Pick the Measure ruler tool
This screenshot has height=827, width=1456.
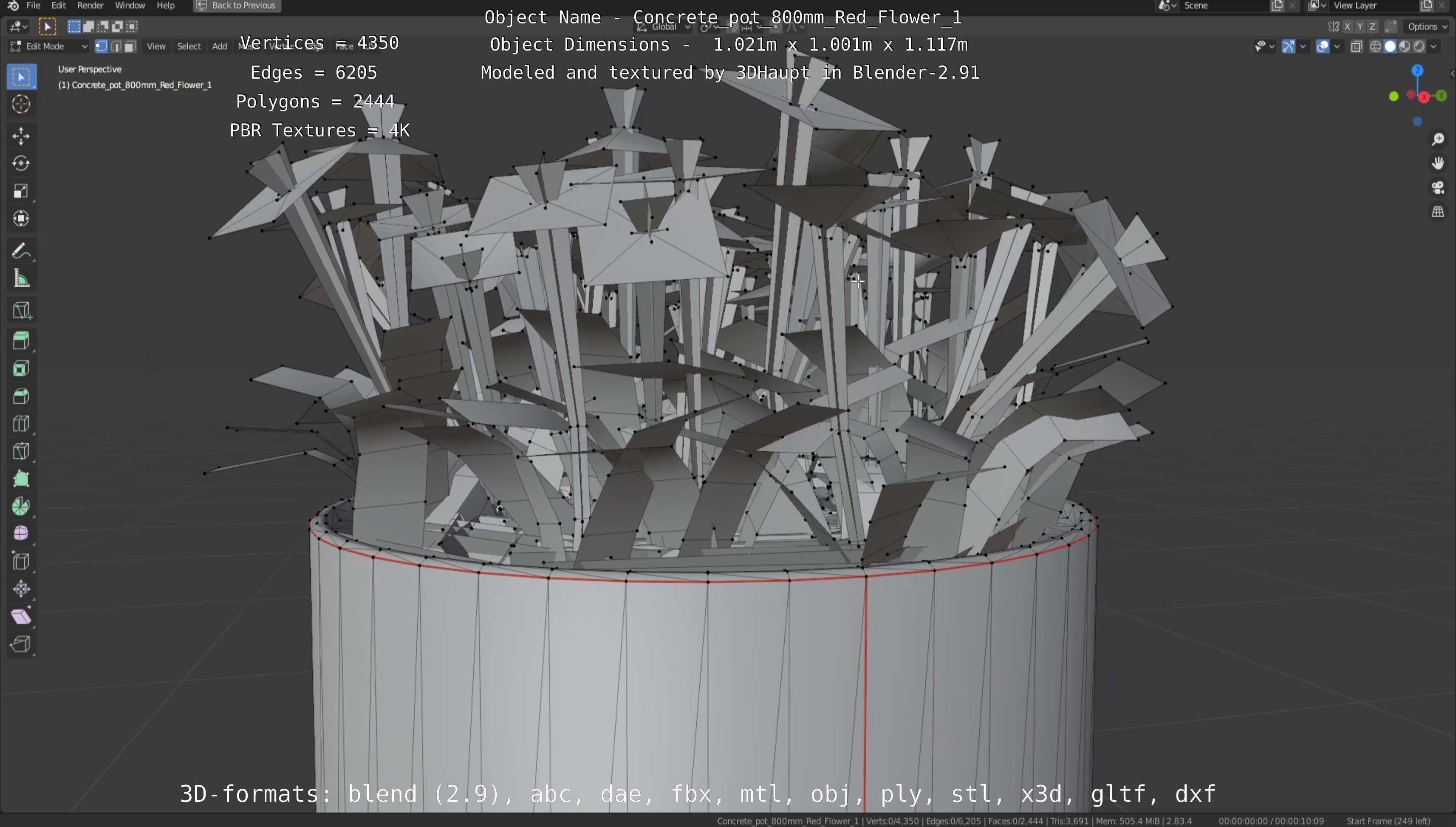(x=22, y=278)
